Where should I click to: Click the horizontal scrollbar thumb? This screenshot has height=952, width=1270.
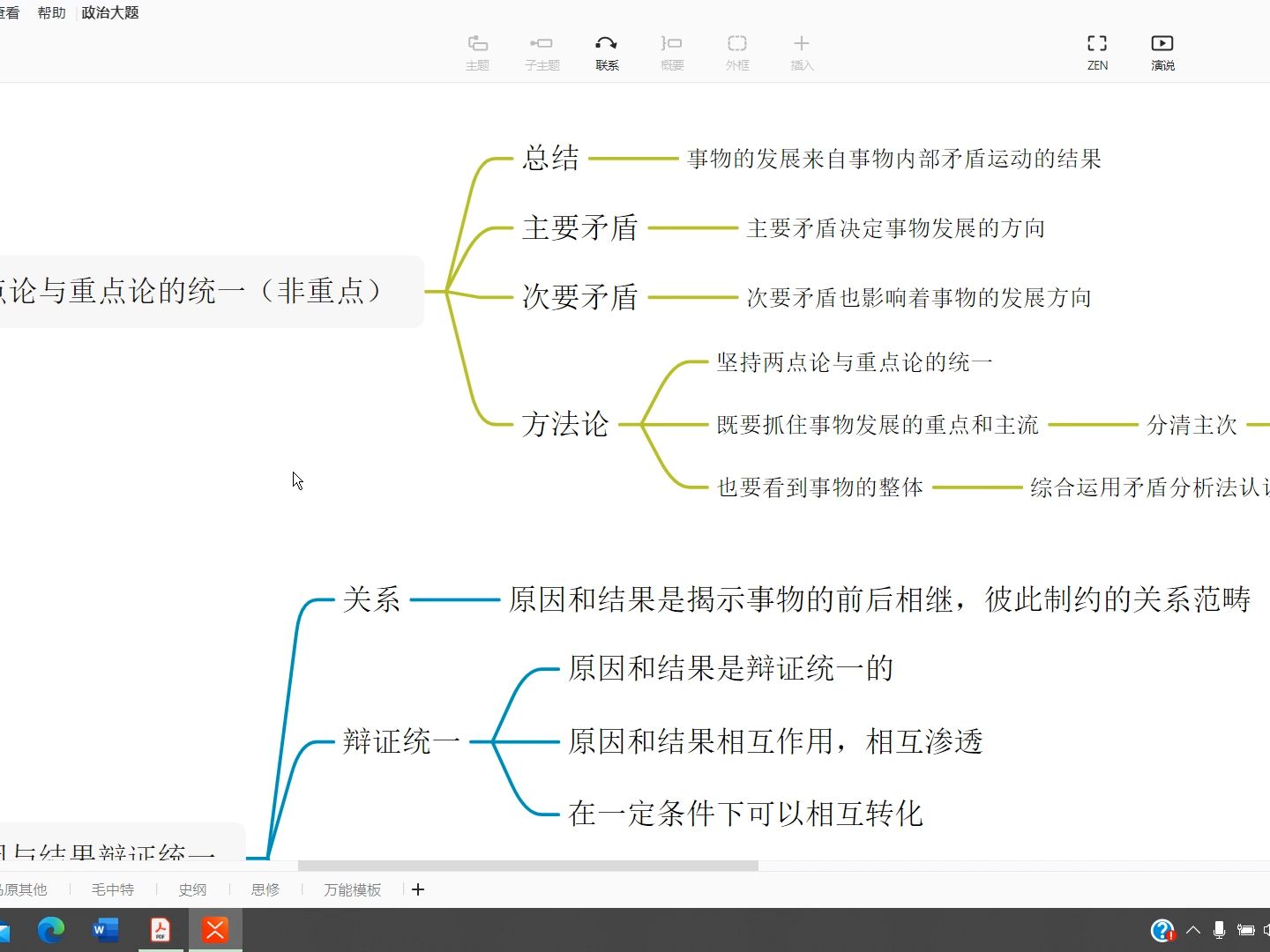(x=527, y=866)
